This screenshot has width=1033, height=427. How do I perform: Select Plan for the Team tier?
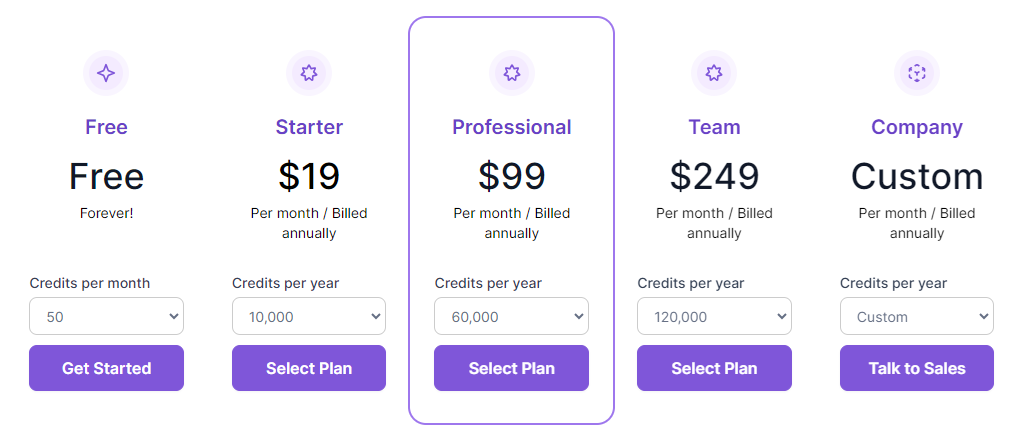click(x=714, y=368)
